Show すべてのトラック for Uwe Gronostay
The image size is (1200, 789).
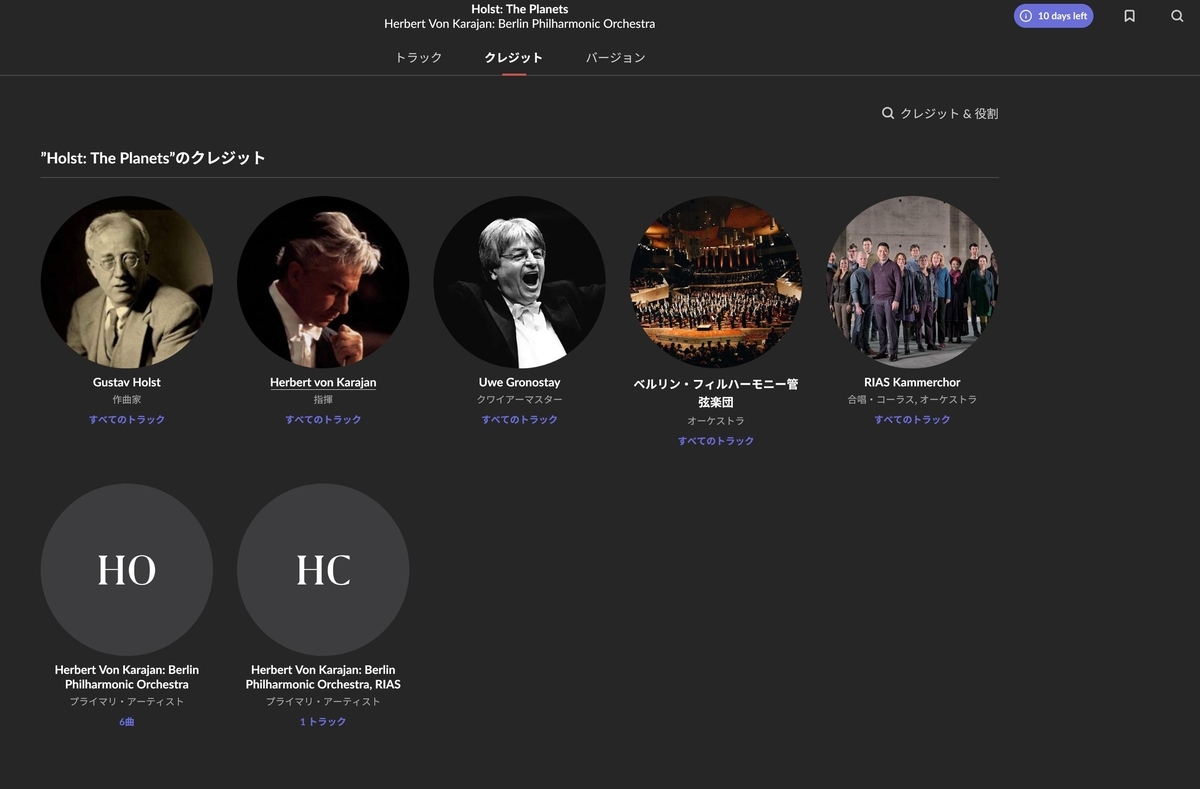(519, 419)
